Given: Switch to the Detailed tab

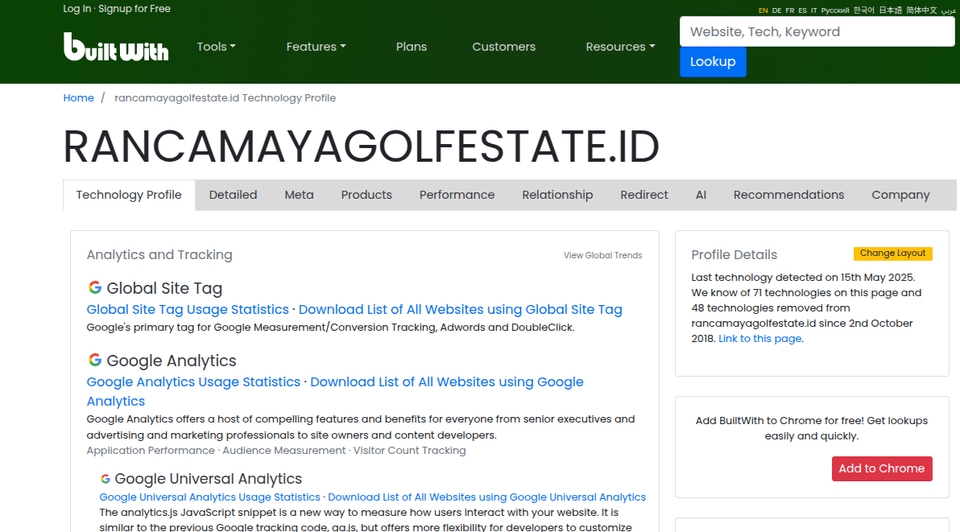Looking at the screenshot, I should (x=233, y=195).
